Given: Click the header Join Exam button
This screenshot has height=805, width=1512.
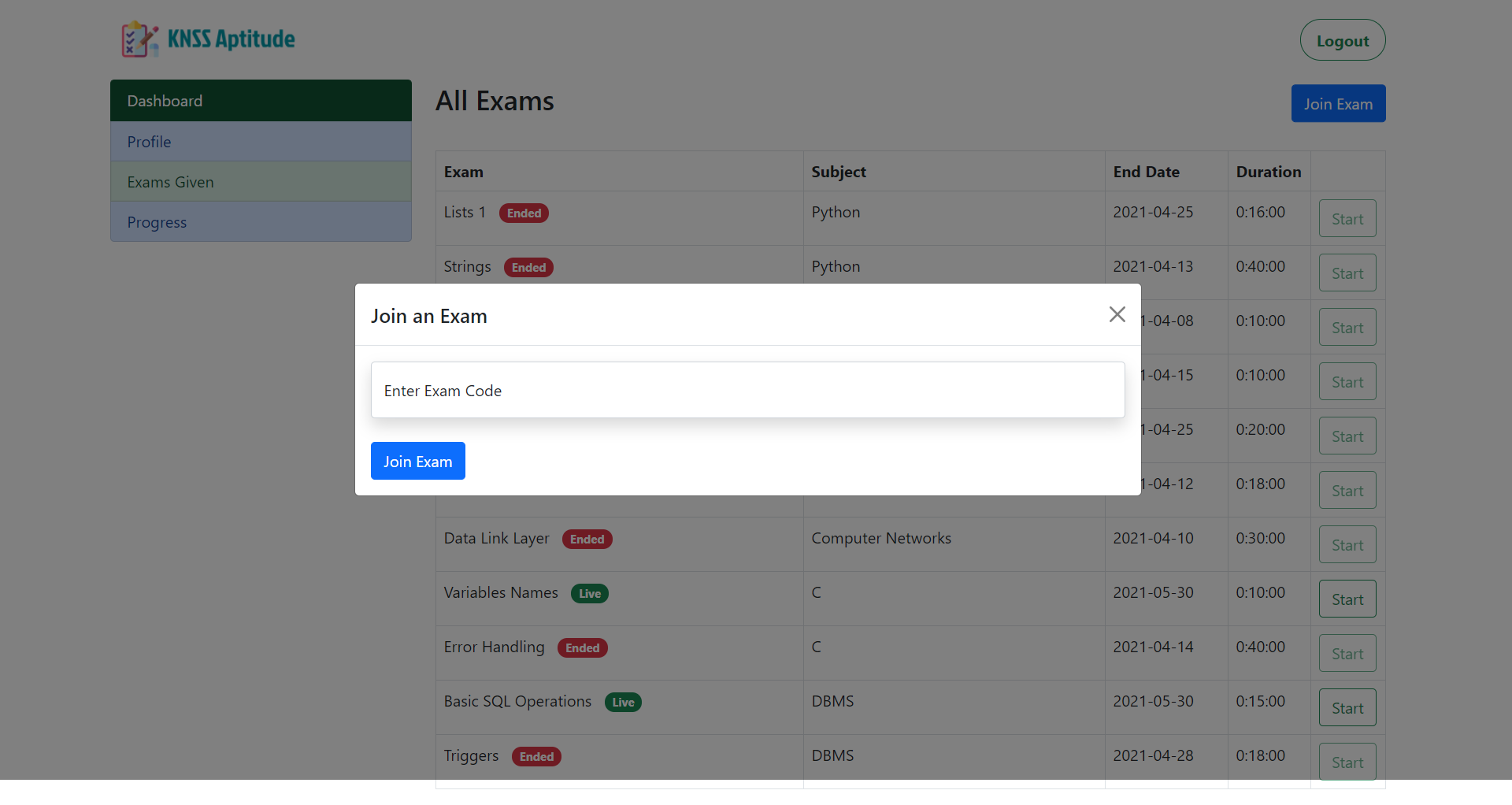Looking at the screenshot, I should point(1337,104).
